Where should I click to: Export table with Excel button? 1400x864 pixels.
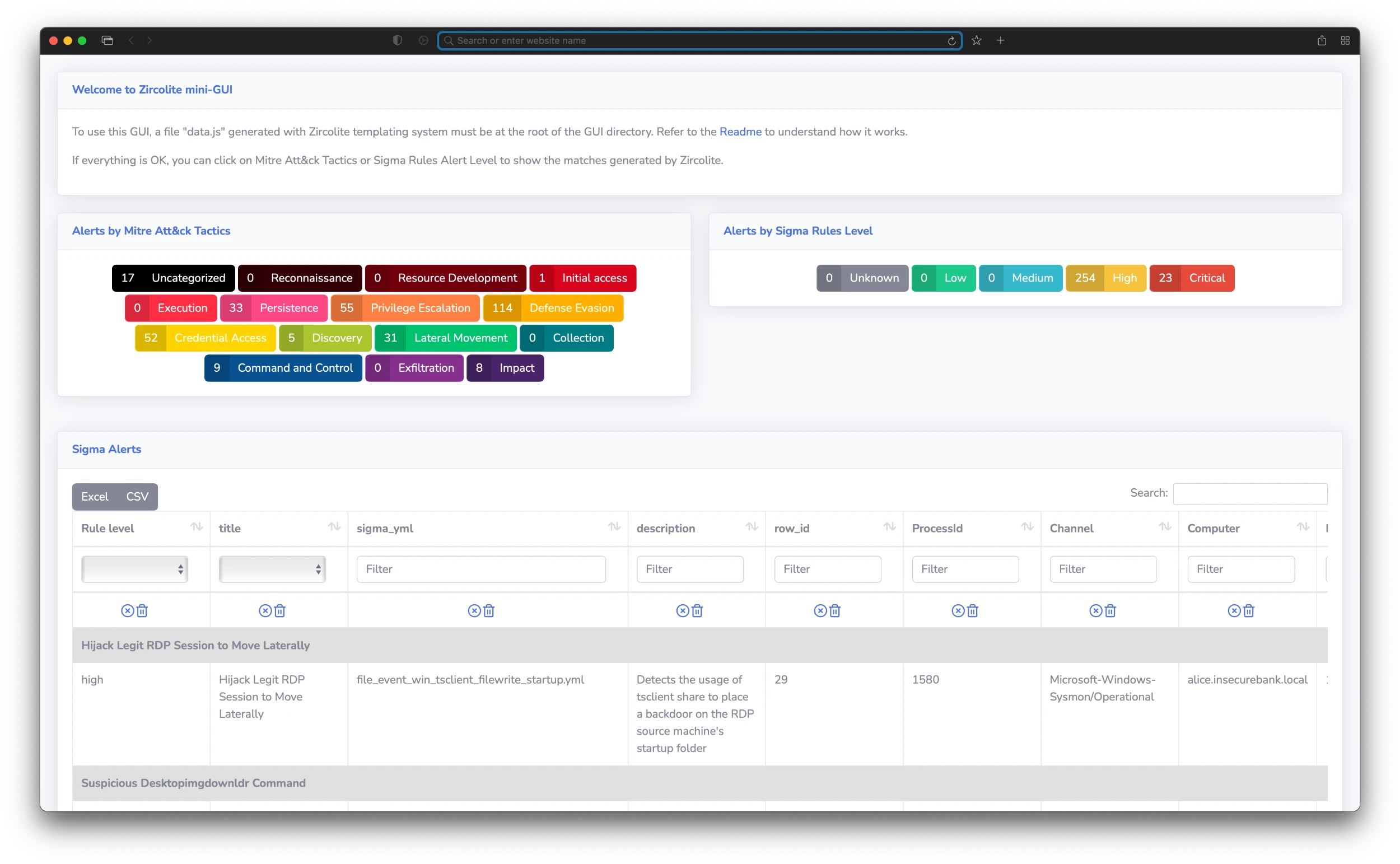tap(95, 497)
